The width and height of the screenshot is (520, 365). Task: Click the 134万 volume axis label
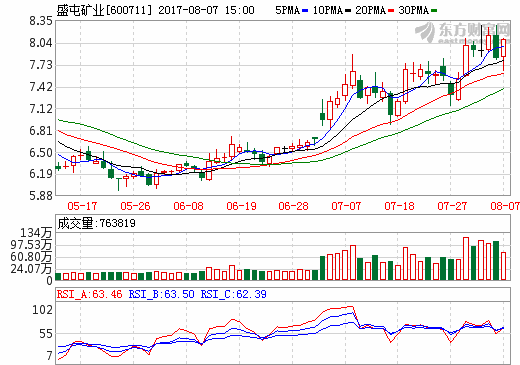pos(36,233)
